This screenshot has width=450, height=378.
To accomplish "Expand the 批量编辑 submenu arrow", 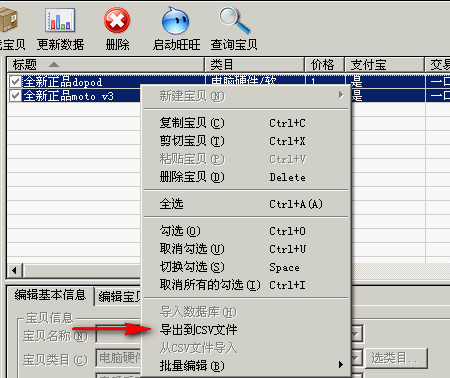I will 341,365.
